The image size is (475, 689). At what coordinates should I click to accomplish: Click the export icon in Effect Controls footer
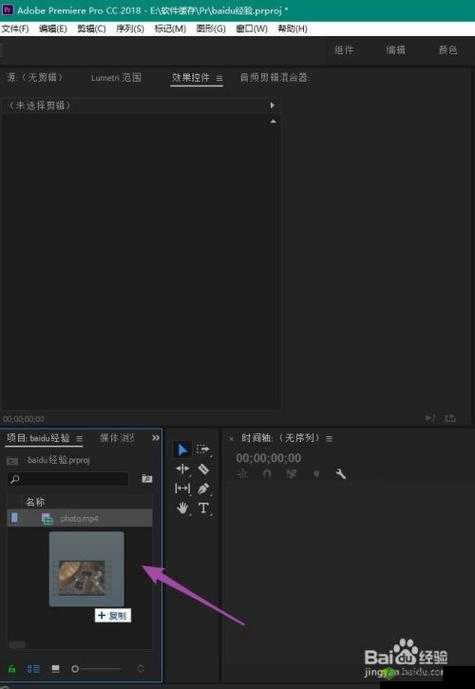click(450, 418)
